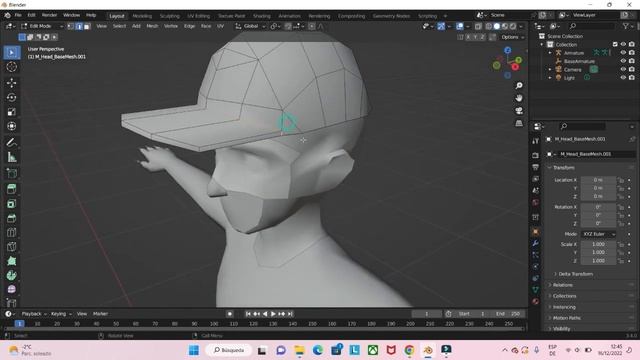Click the viewport pan hand icon
The image size is (640, 360).
519,98
